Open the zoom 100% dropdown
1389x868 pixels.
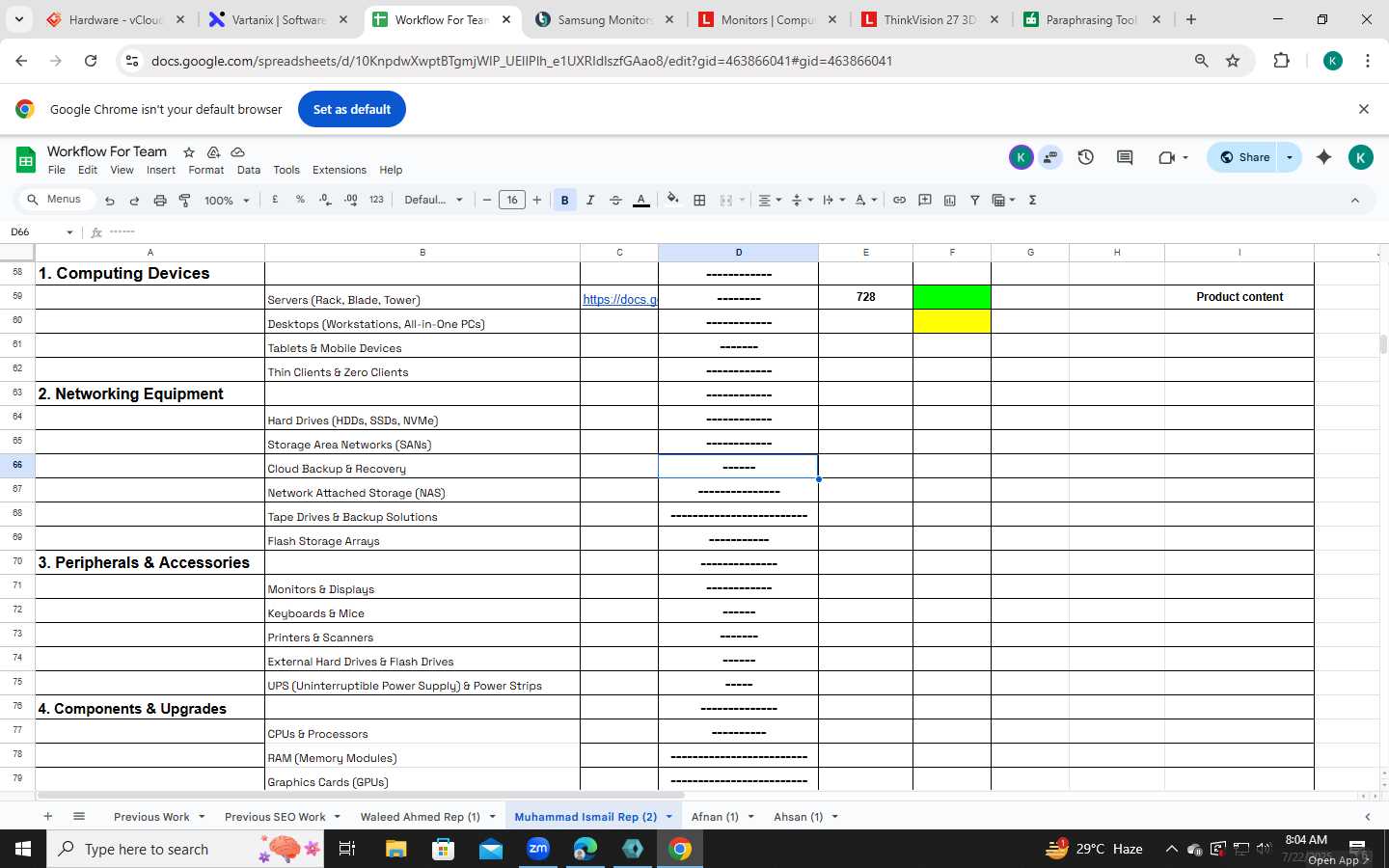(x=227, y=201)
